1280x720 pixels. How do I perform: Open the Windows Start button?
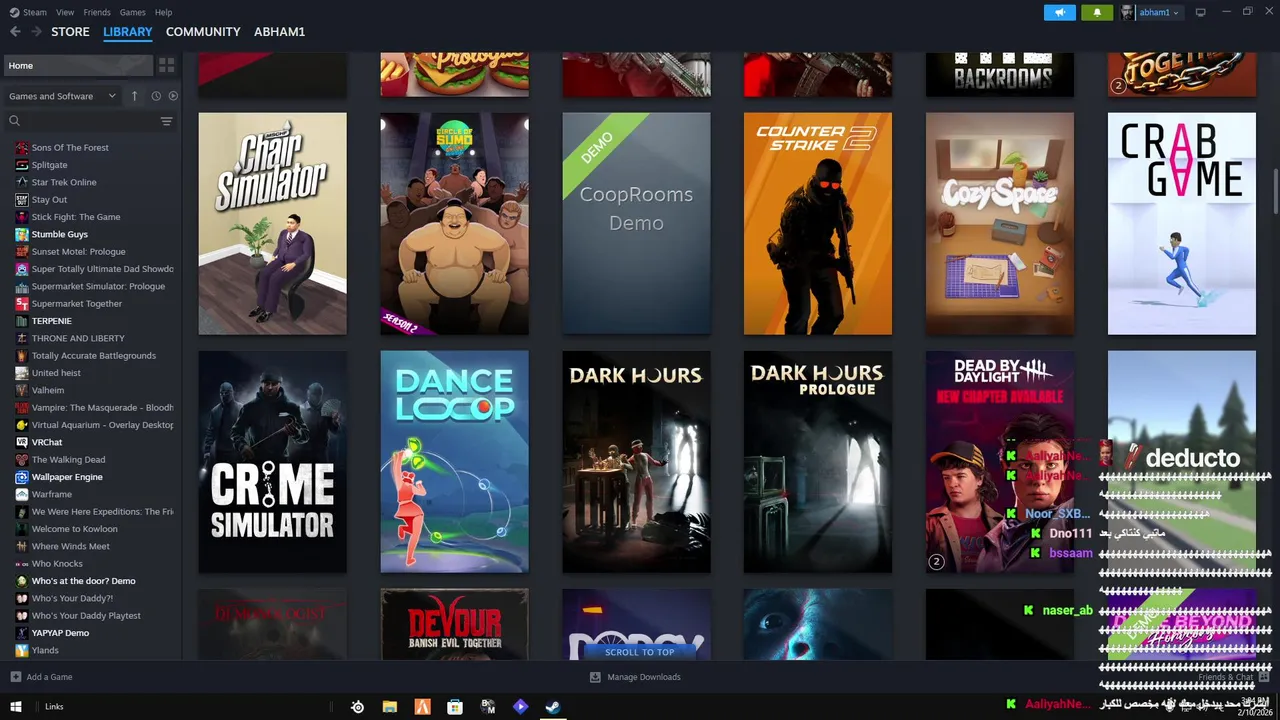coord(15,706)
